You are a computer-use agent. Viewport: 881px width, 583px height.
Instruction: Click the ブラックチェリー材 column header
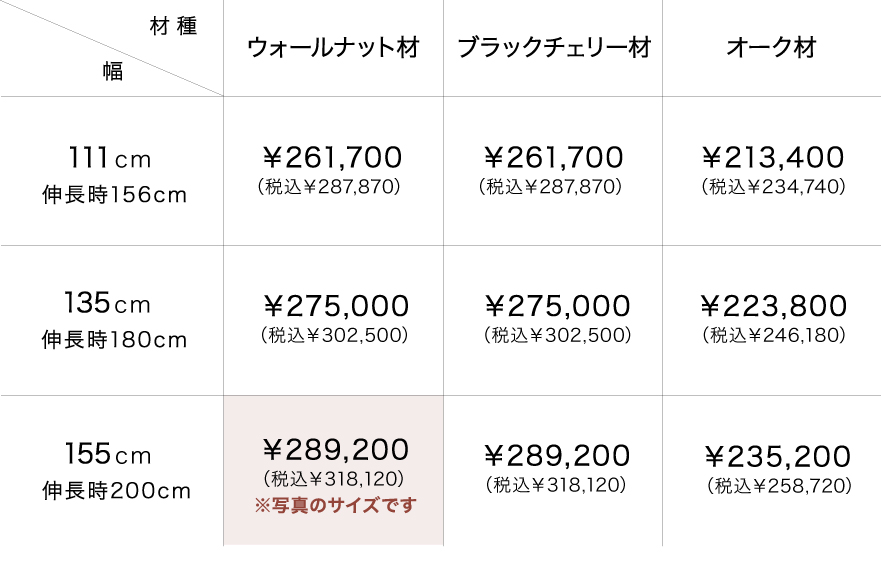[553, 48]
